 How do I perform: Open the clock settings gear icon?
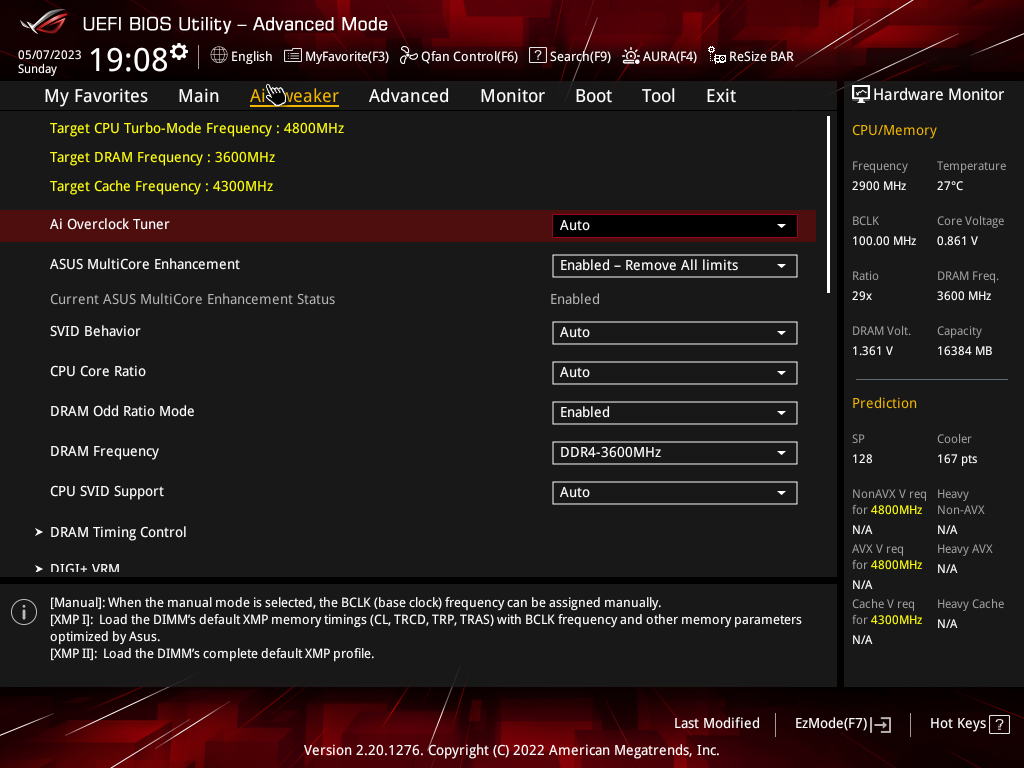(179, 52)
